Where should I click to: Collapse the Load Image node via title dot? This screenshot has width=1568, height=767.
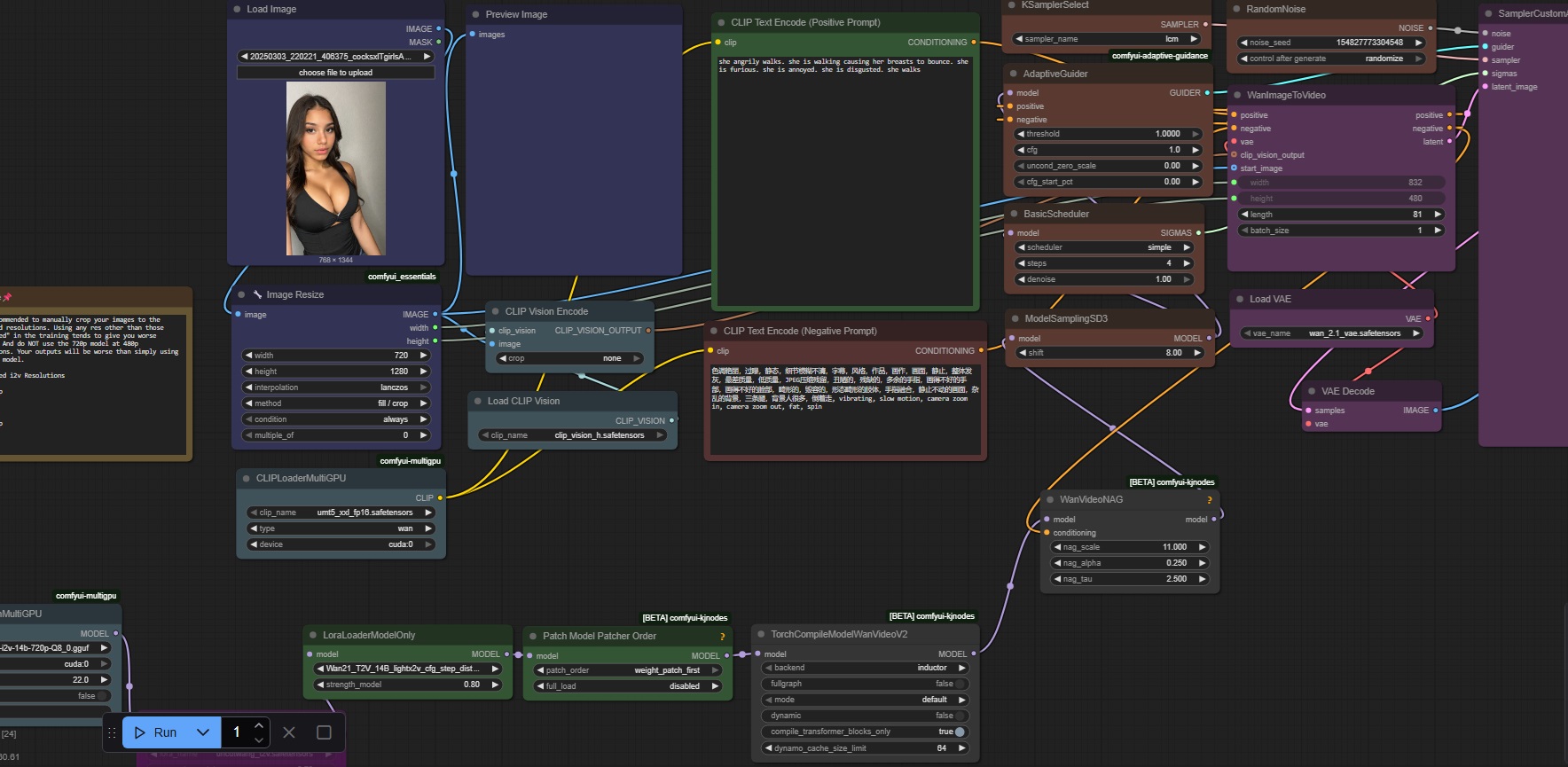coord(237,9)
